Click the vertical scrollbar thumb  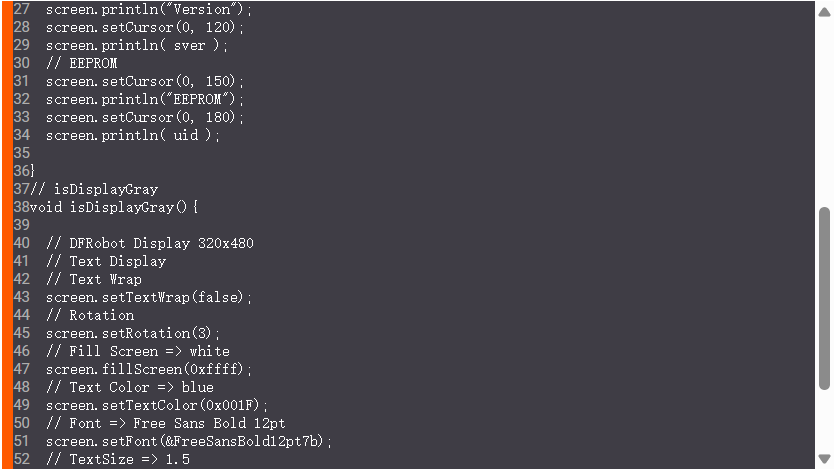[824, 298]
